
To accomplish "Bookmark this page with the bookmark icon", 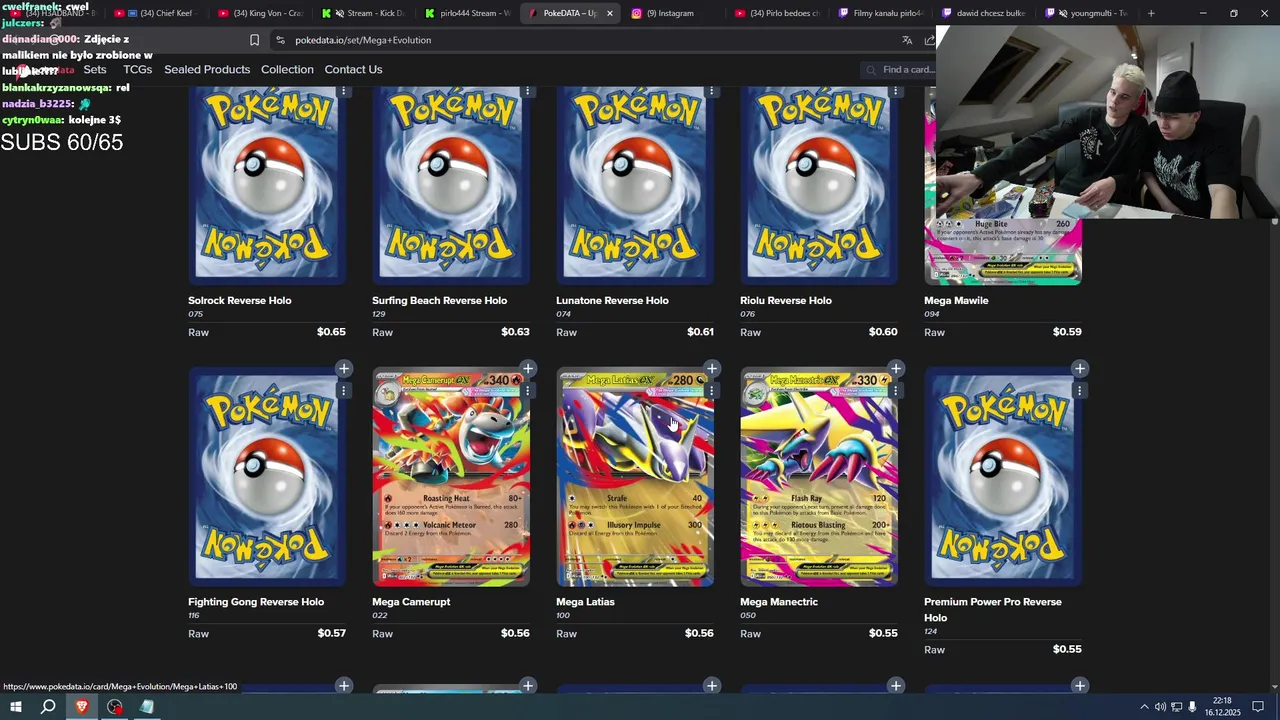I will coord(254,40).
